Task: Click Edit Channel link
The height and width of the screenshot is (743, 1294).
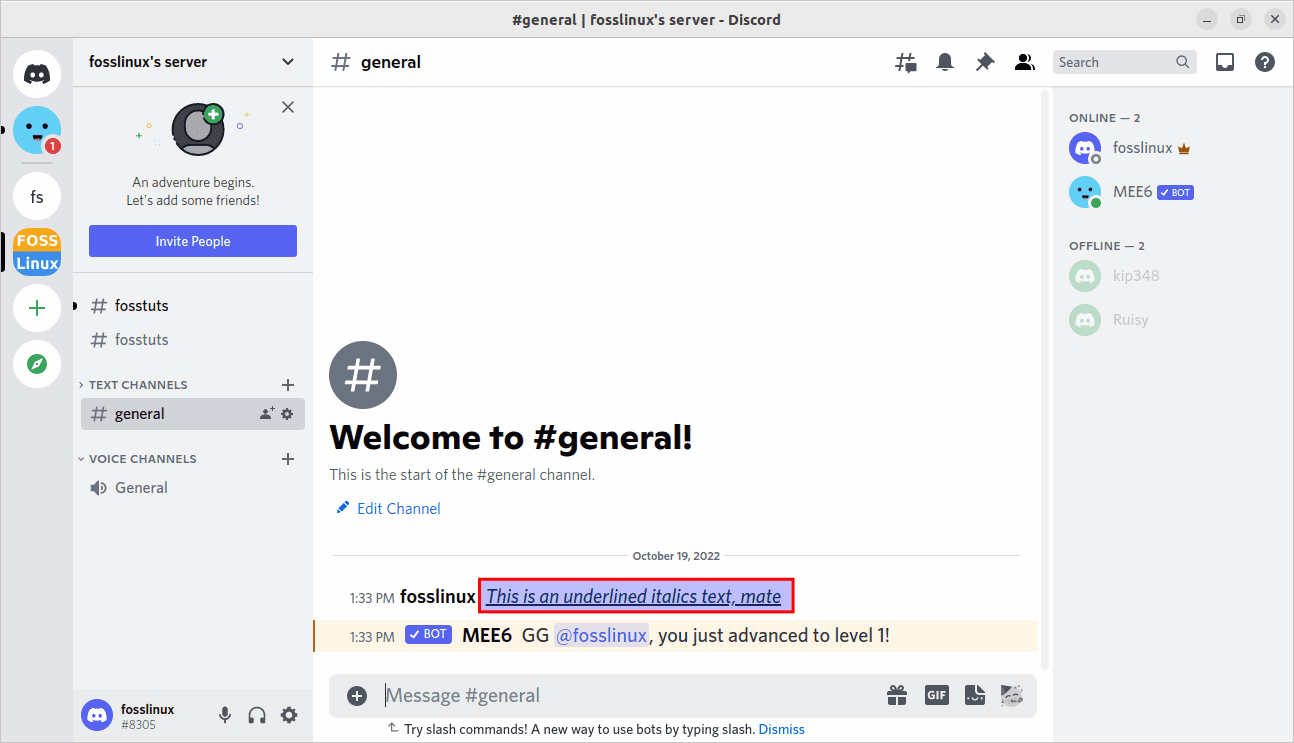Action: 388,509
